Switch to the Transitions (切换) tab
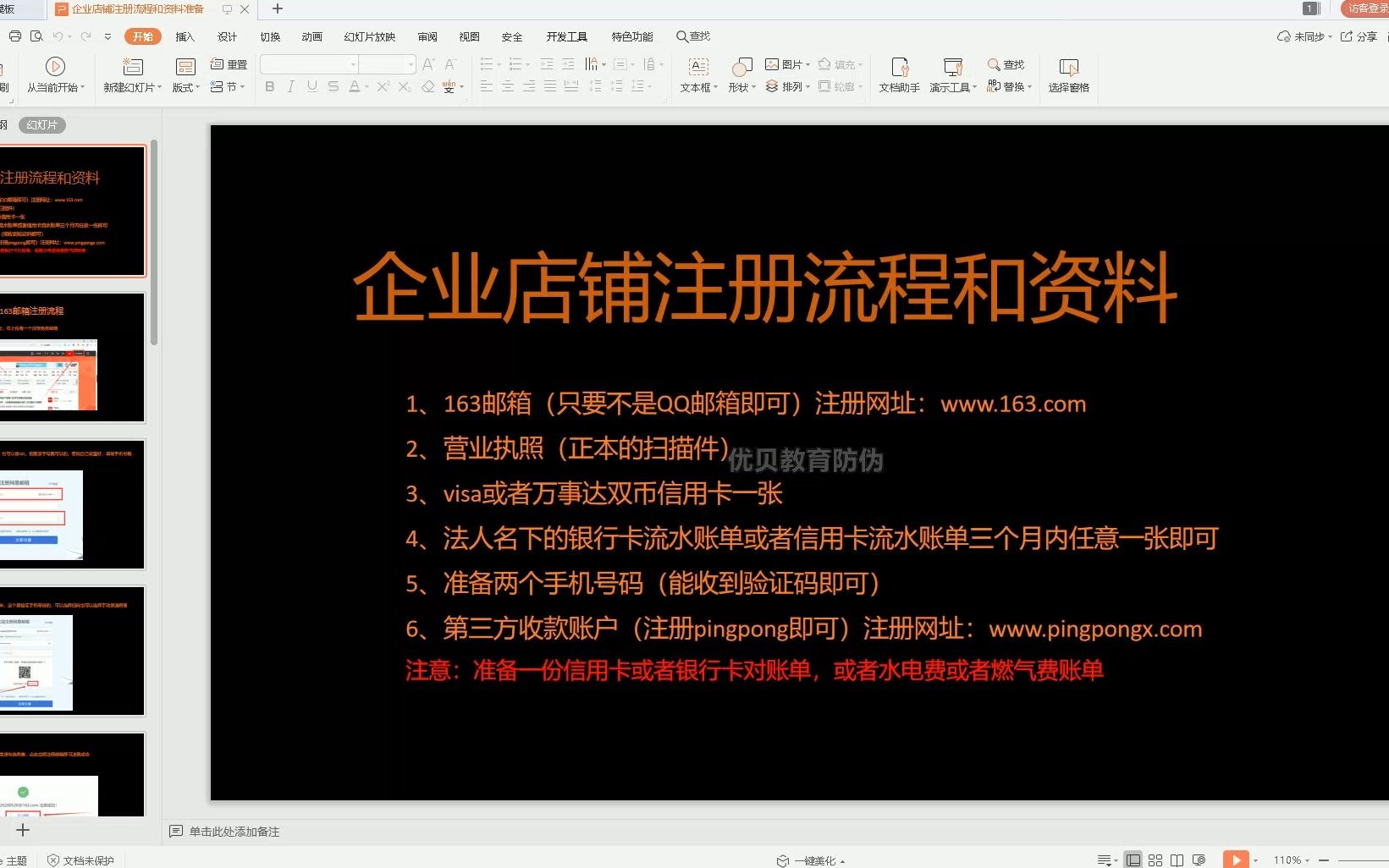The height and width of the screenshot is (868, 1389). point(270,36)
